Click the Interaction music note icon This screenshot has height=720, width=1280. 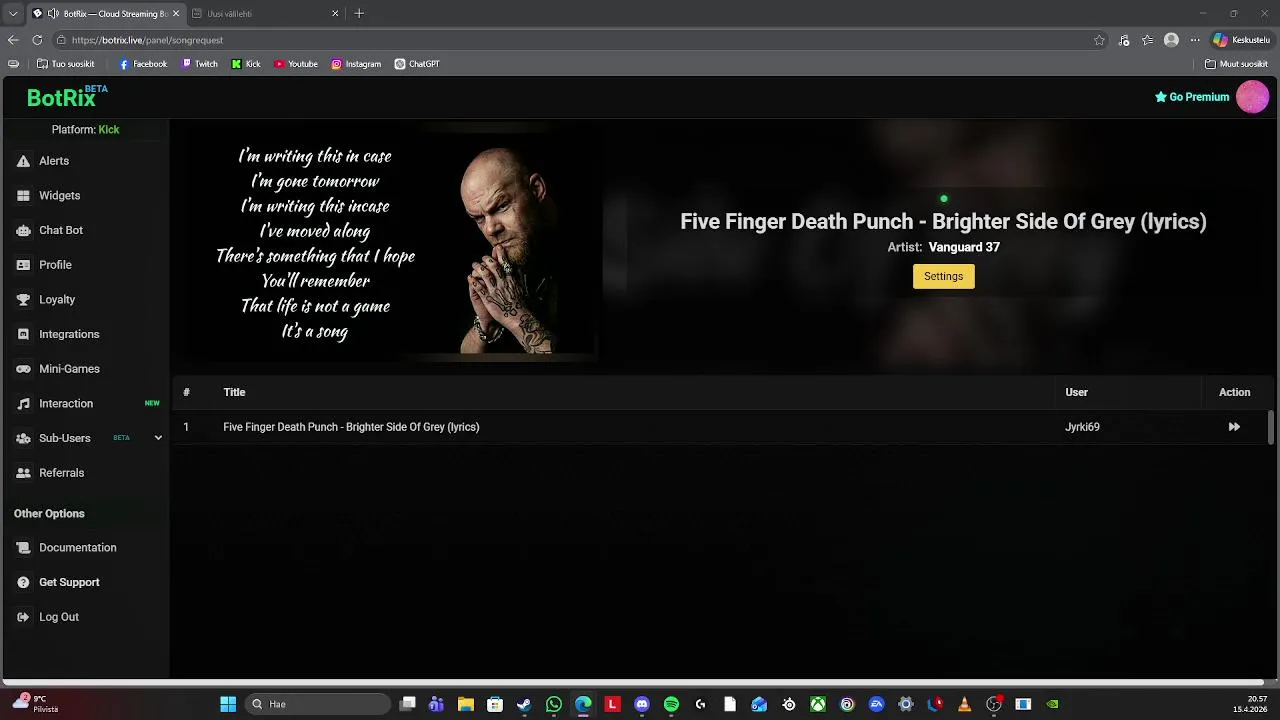[x=23, y=404]
